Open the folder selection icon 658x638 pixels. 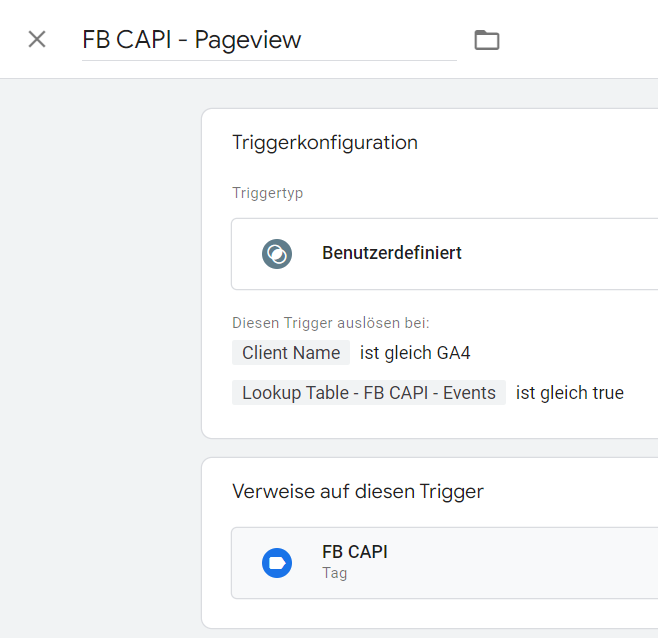(x=486, y=40)
